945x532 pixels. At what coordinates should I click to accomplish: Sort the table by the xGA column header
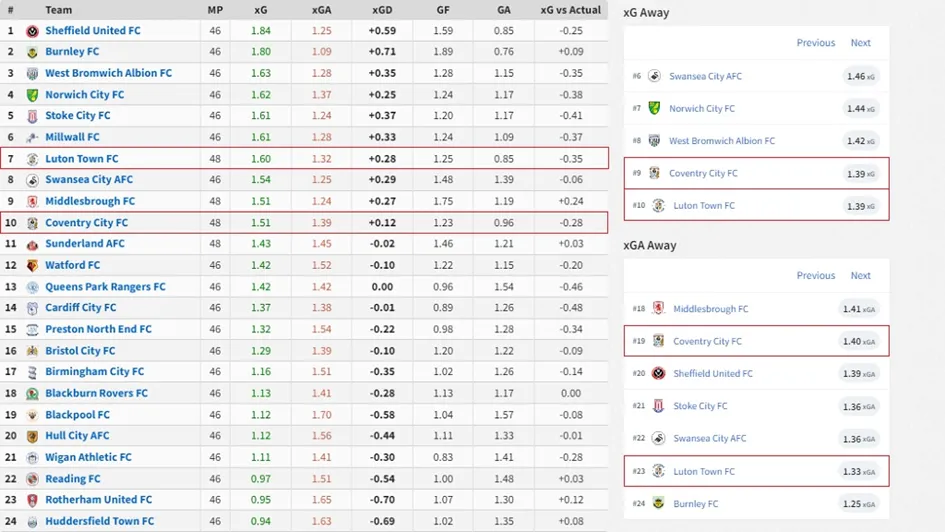pos(321,10)
